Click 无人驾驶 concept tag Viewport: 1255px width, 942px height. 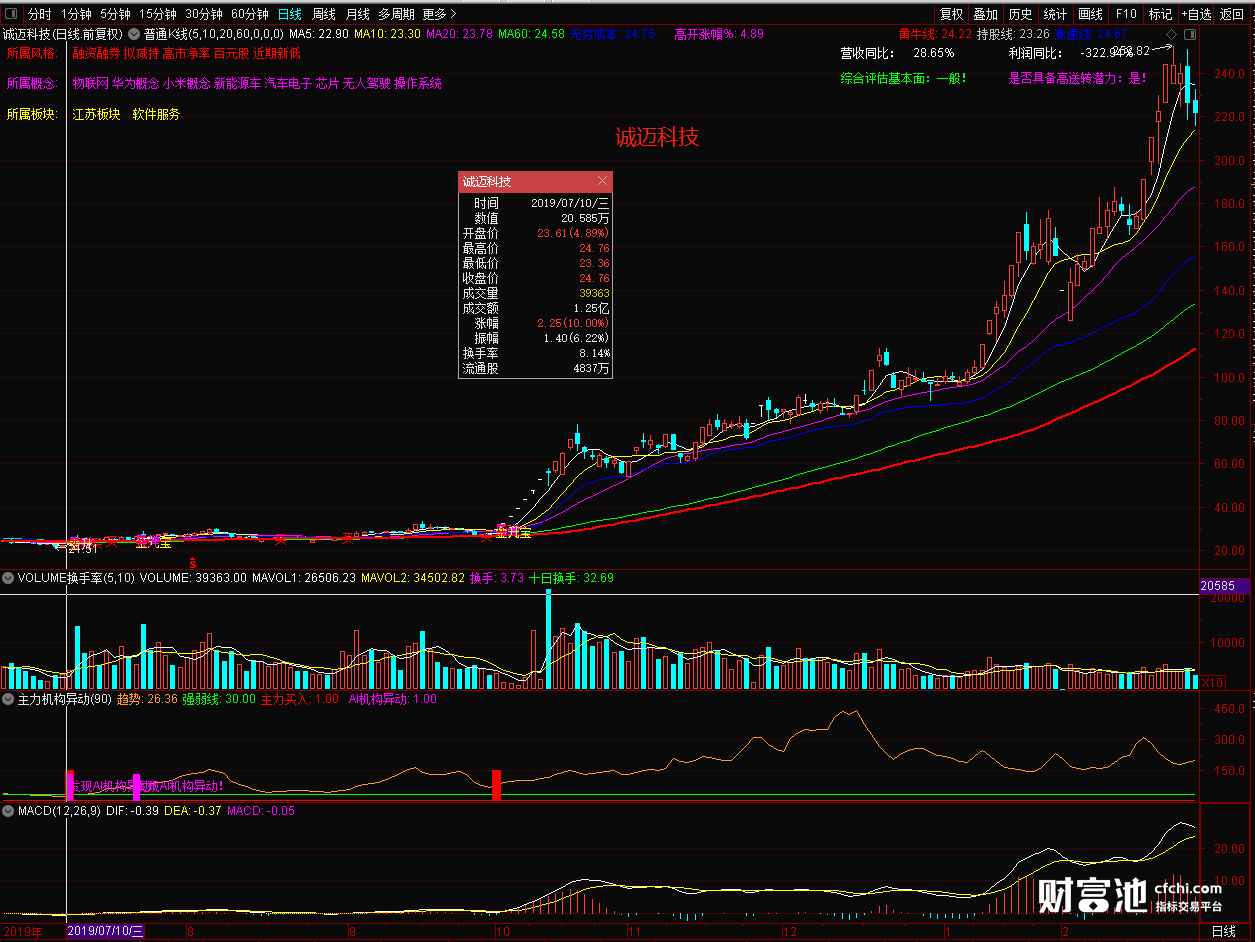[366, 84]
